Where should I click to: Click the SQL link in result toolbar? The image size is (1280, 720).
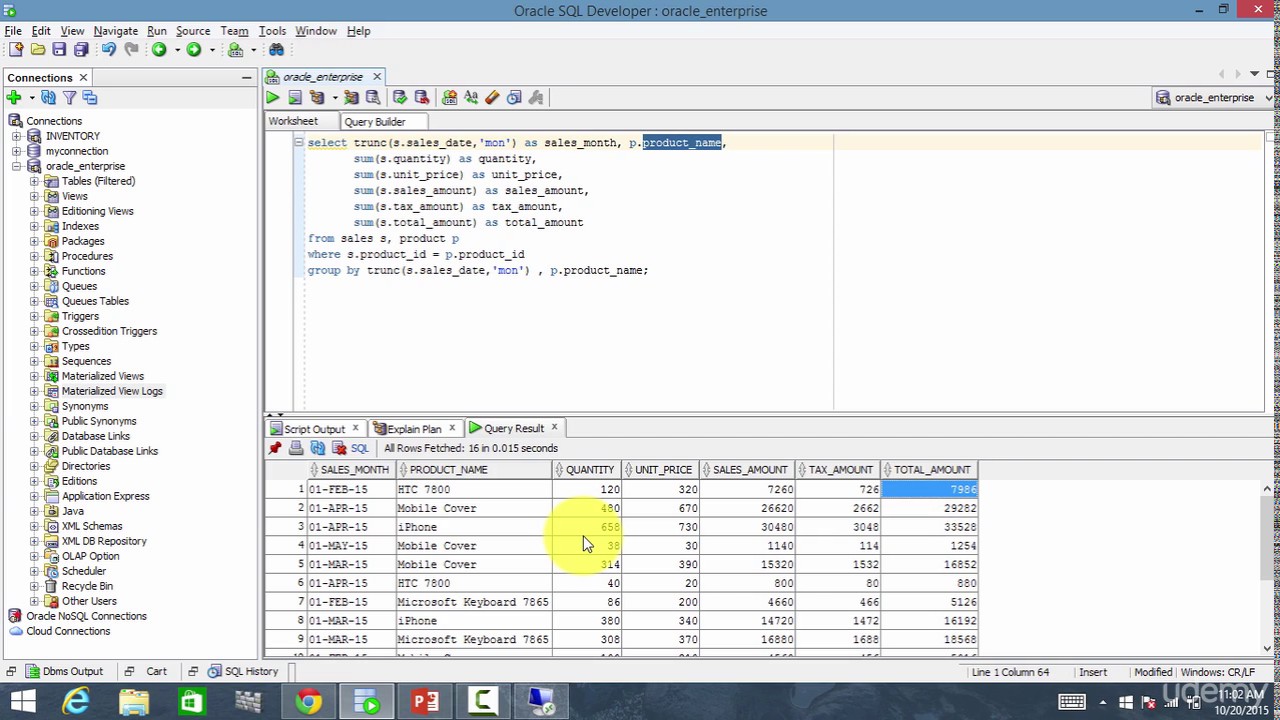pyautogui.click(x=360, y=448)
